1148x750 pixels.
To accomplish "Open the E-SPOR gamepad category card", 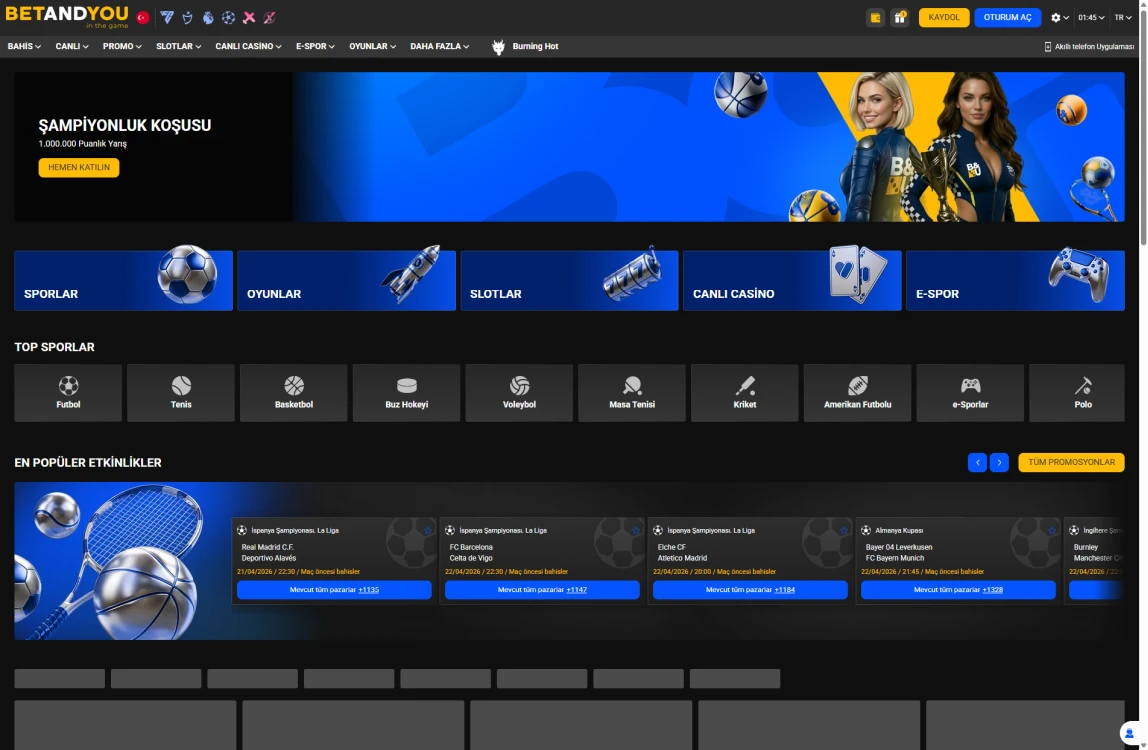I will (1015, 281).
